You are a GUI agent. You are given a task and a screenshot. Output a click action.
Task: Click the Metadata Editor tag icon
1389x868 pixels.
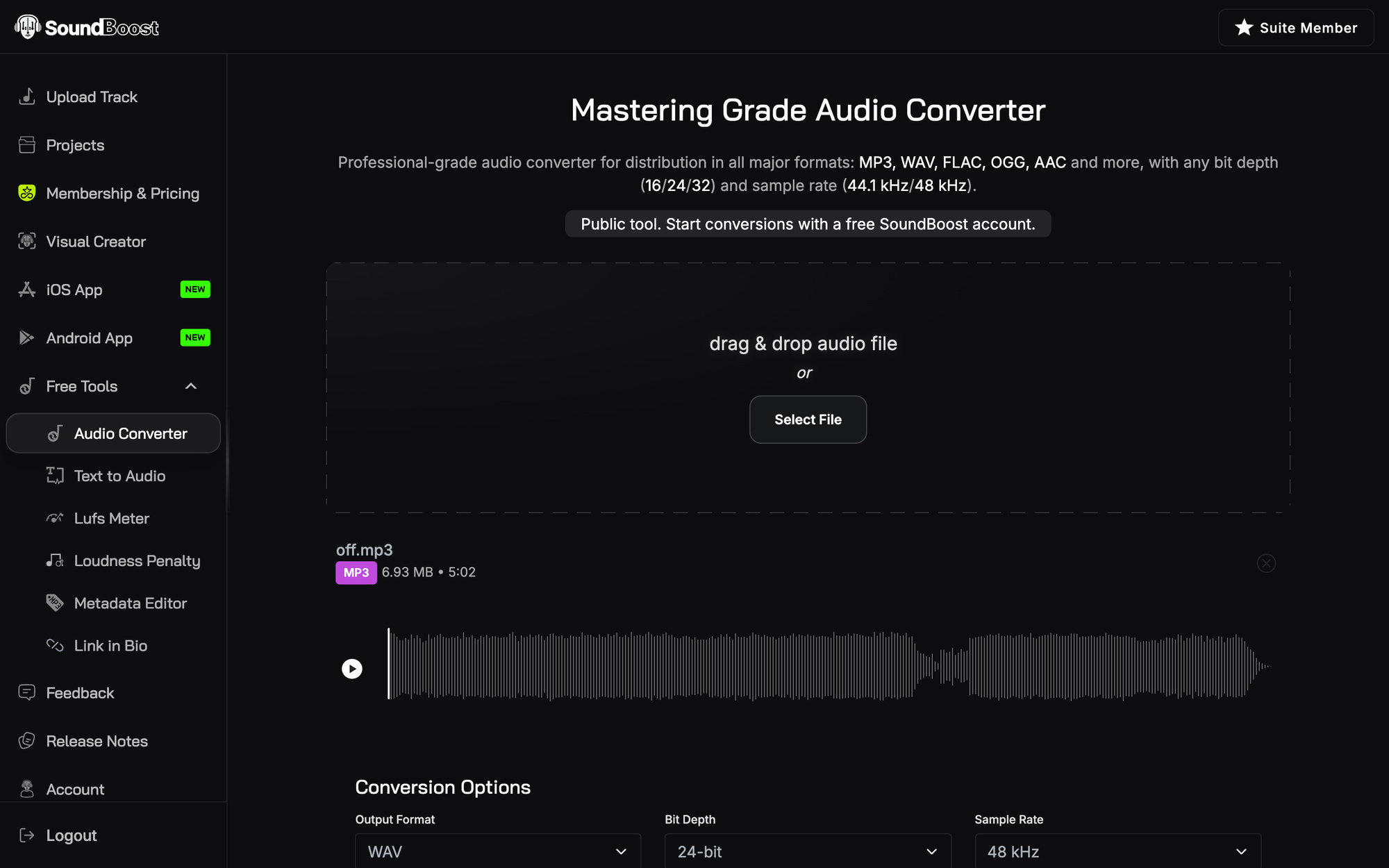55,603
